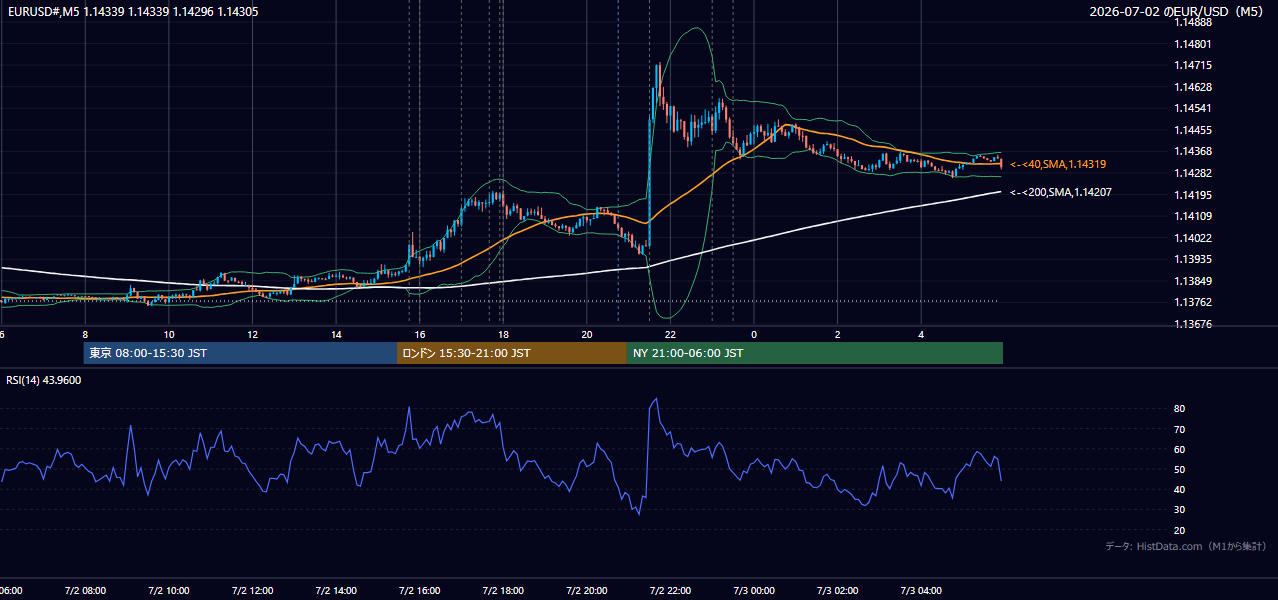The image size is (1278, 600).
Task: Click the date label 7/2 10:00
Action: coord(169,591)
